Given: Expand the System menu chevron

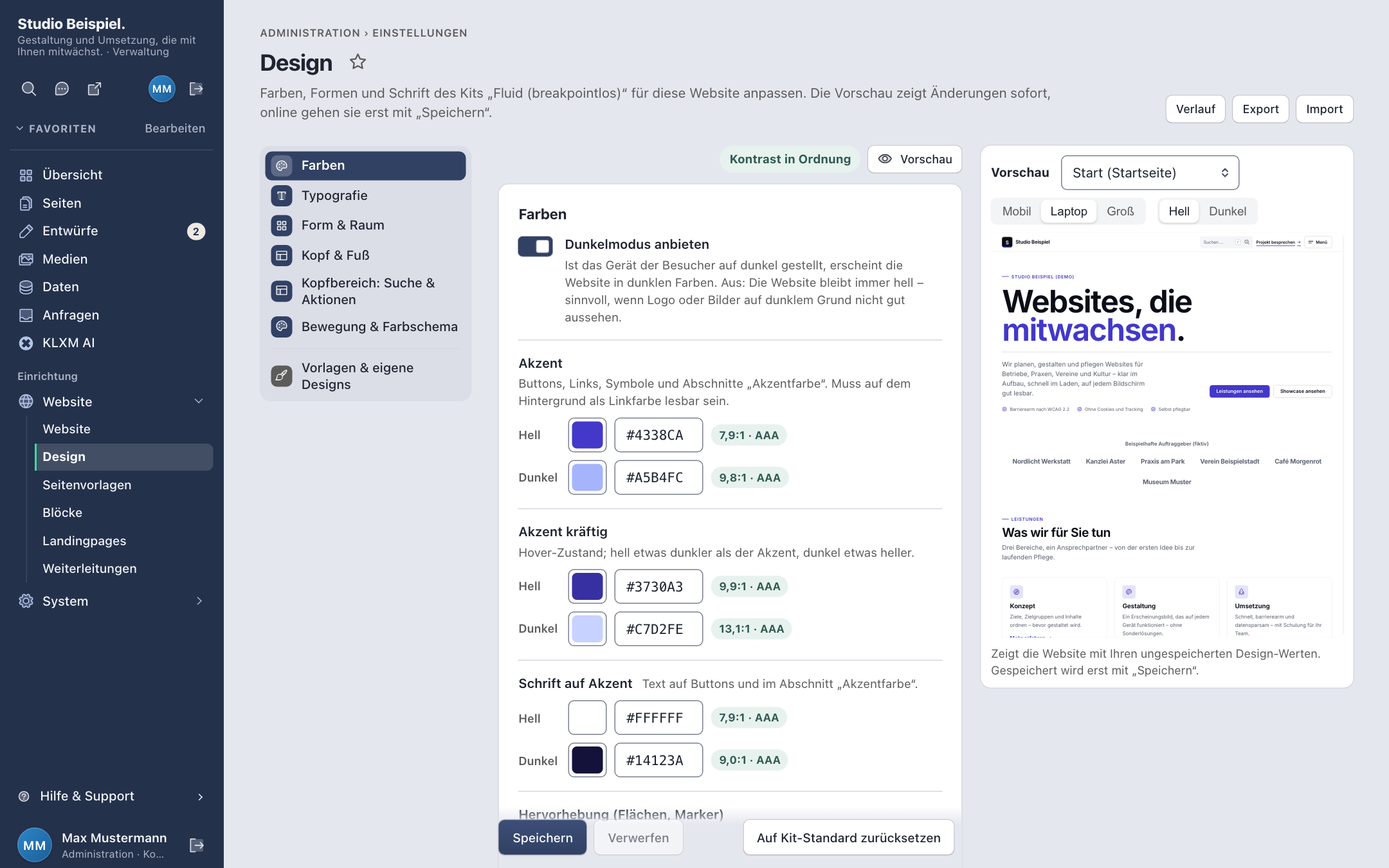Looking at the screenshot, I should point(199,601).
